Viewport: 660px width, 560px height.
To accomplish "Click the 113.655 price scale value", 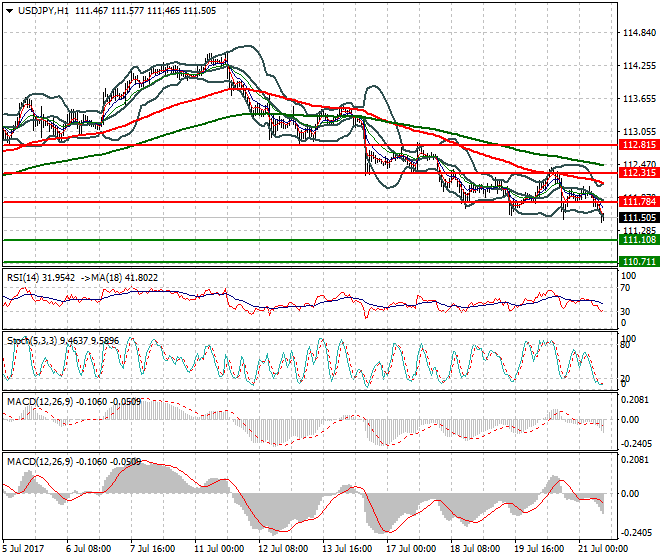I will [639, 99].
